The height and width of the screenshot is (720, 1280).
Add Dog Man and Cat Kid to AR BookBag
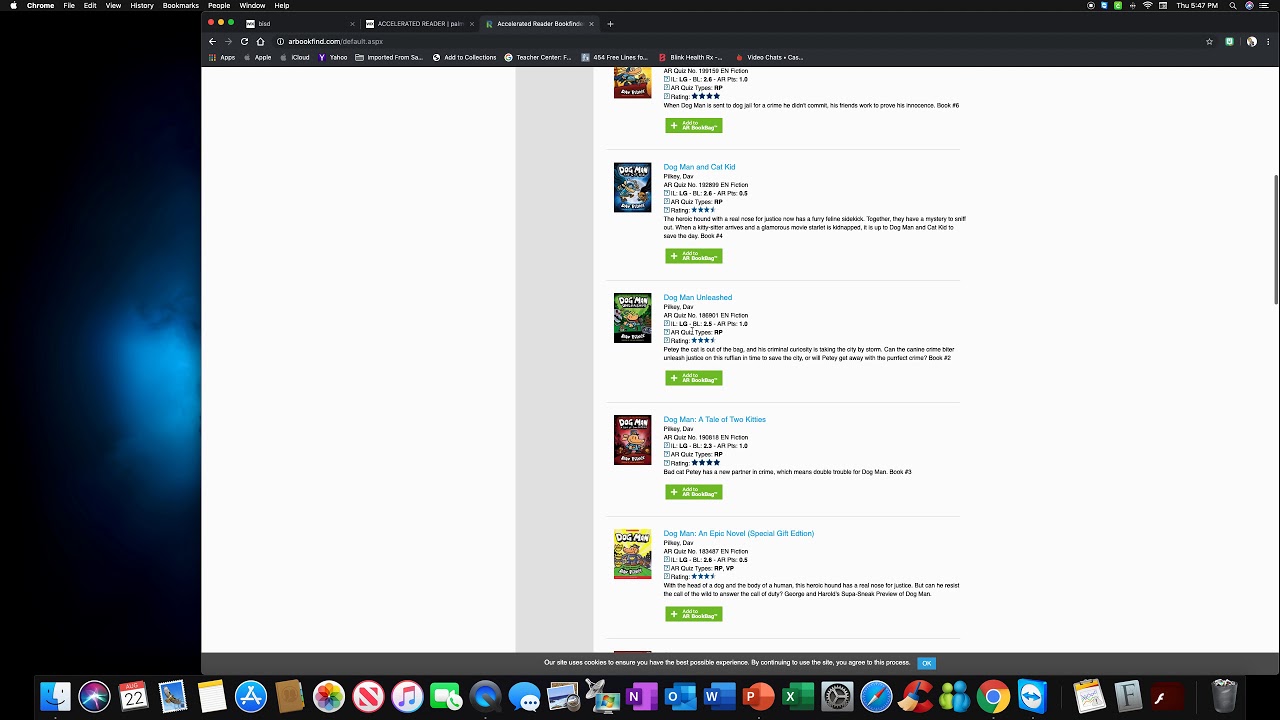693,256
